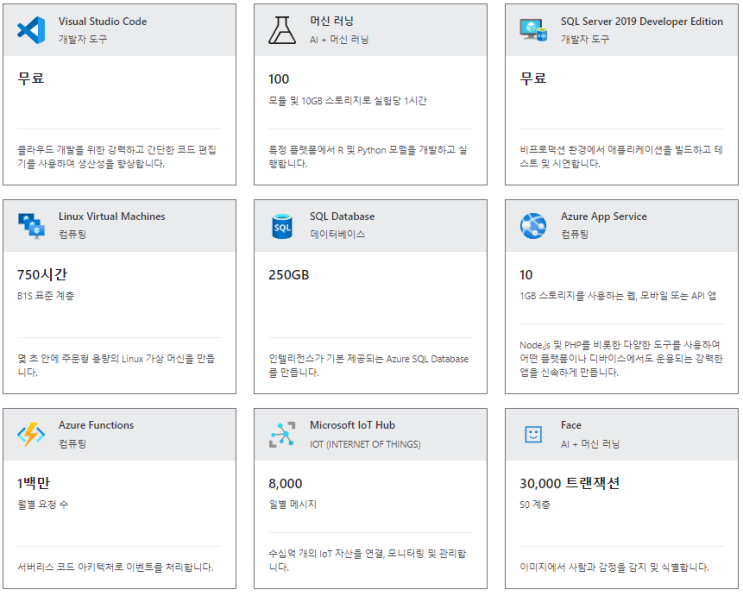The height and width of the screenshot is (596, 743).
Task: Open the Azure App Service title
Action: (x=604, y=217)
